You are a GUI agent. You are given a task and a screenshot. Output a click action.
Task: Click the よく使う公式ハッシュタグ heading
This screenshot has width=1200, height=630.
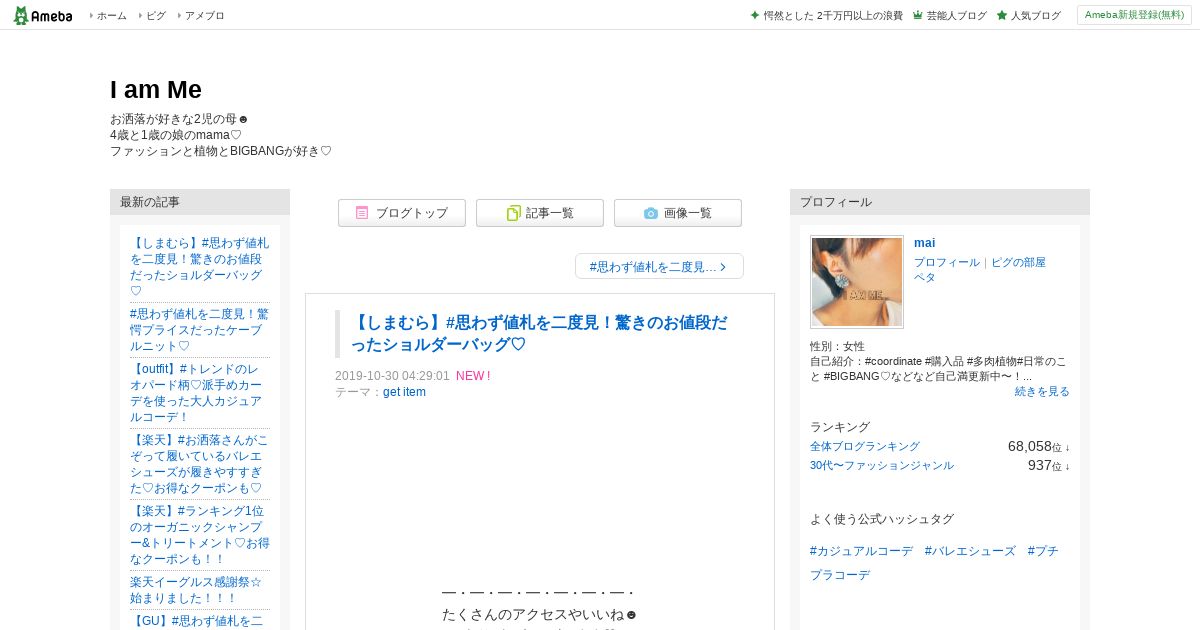coord(882,519)
